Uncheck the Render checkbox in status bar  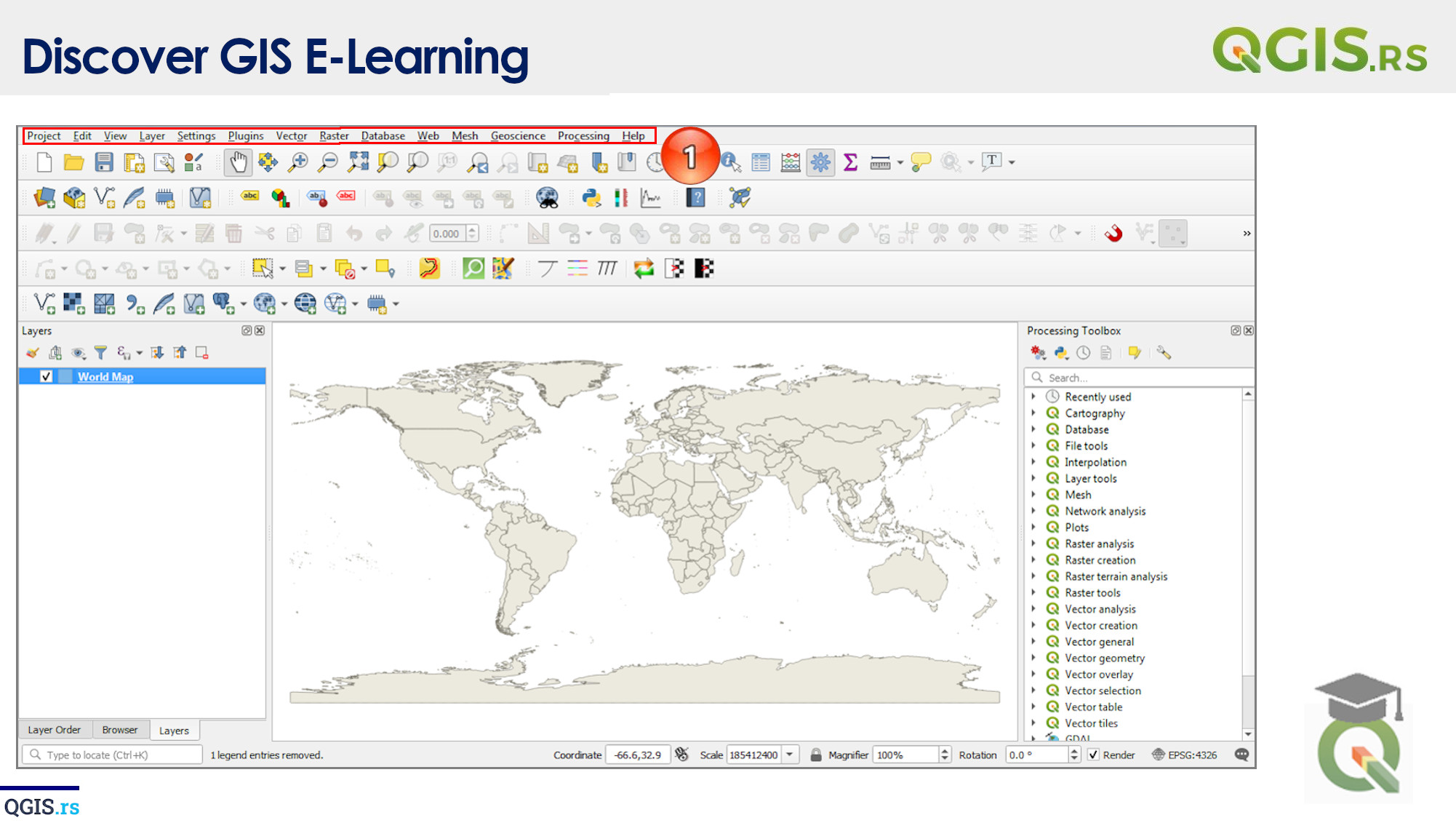1093,755
